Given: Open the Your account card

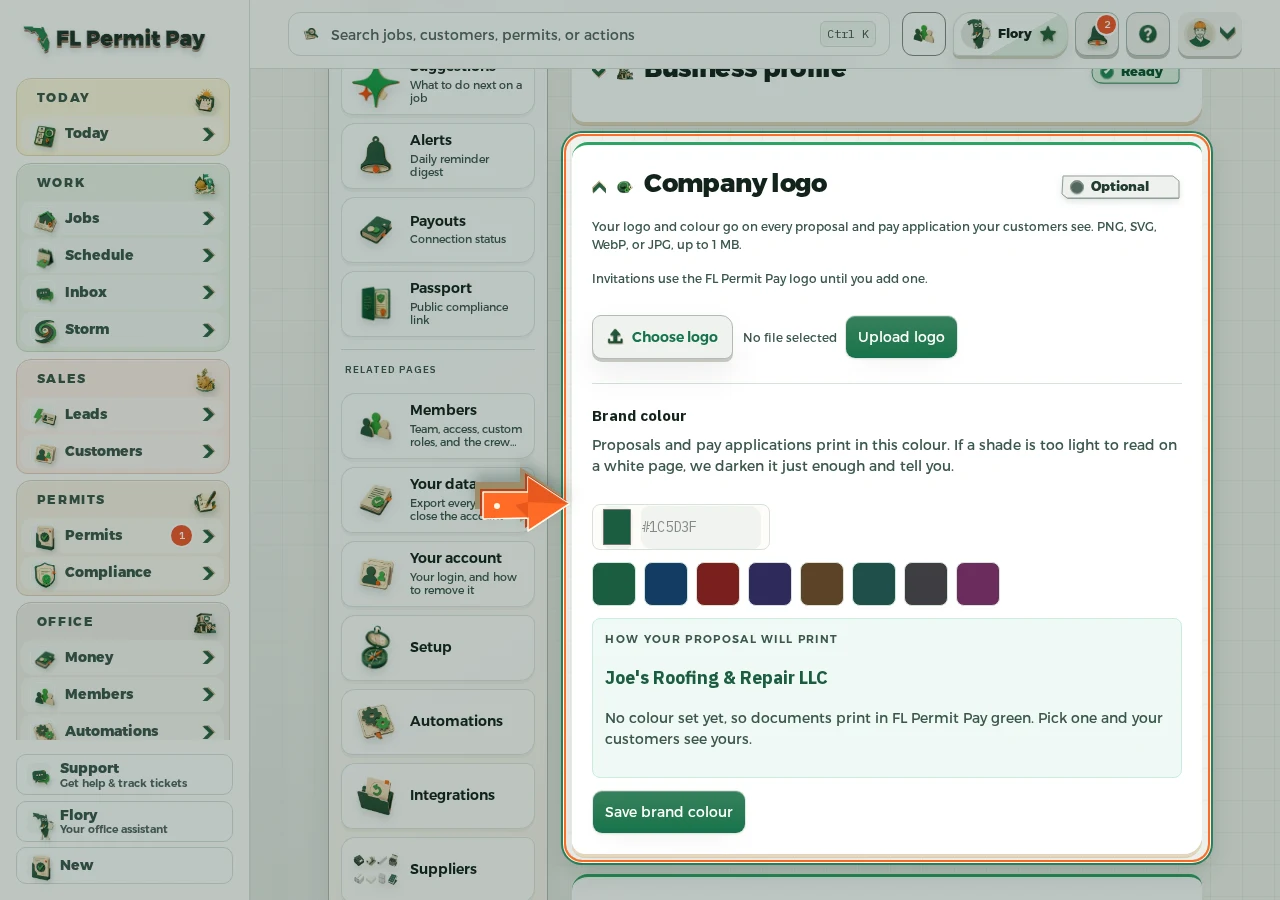Looking at the screenshot, I should coord(438,574).
